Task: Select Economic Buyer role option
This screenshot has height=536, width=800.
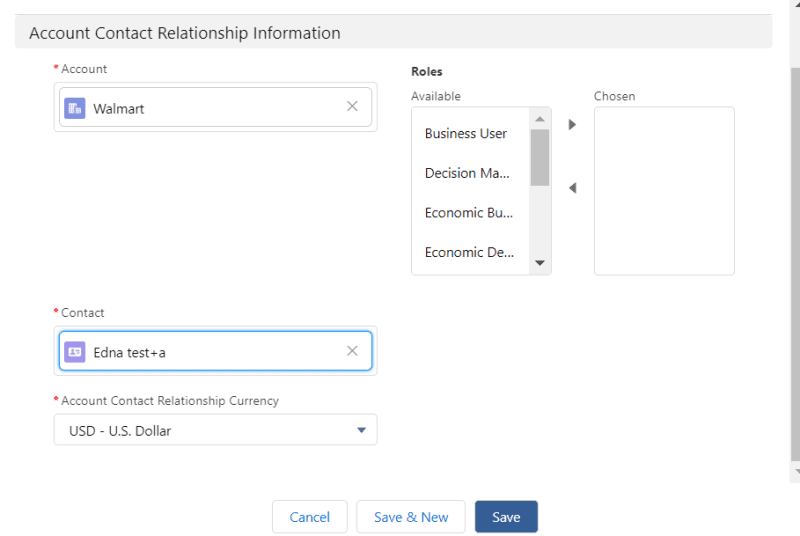Action: pos(469,212)
